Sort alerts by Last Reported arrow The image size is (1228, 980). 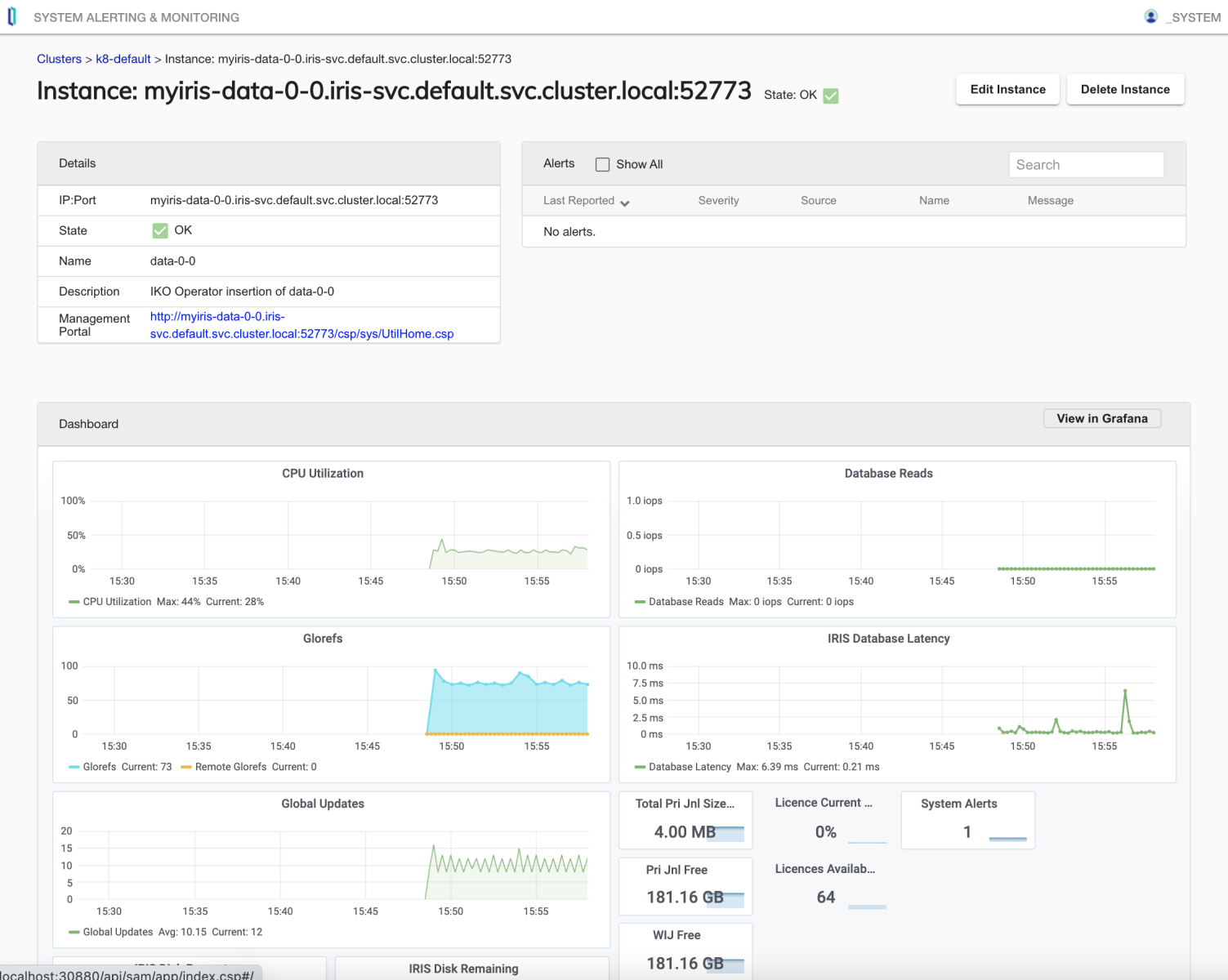click(625, 203)
